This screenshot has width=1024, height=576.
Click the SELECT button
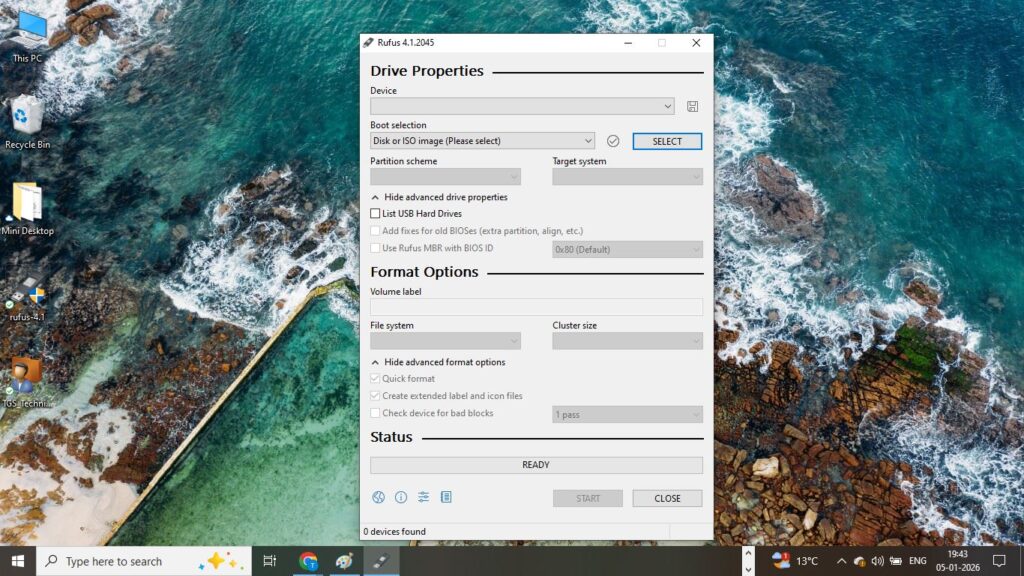click(667, 141)
